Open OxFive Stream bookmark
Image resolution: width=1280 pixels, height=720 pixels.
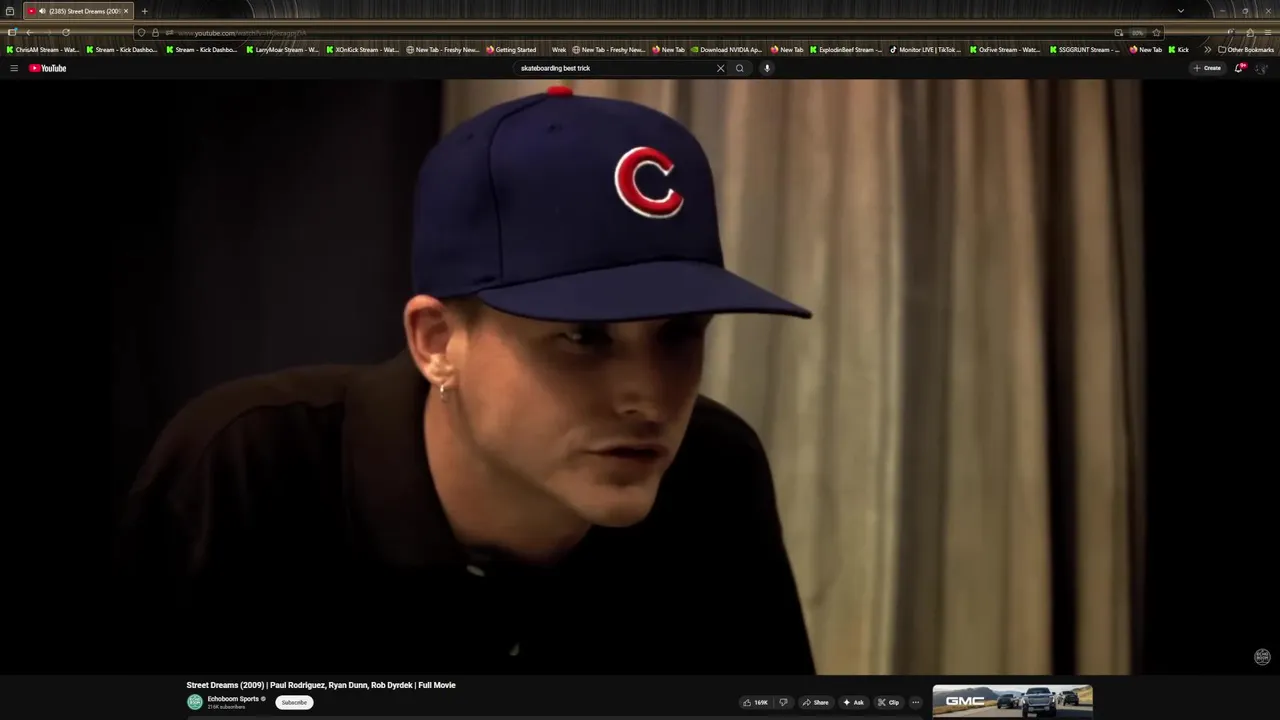pyautogui.click(x=1005, y=50)
